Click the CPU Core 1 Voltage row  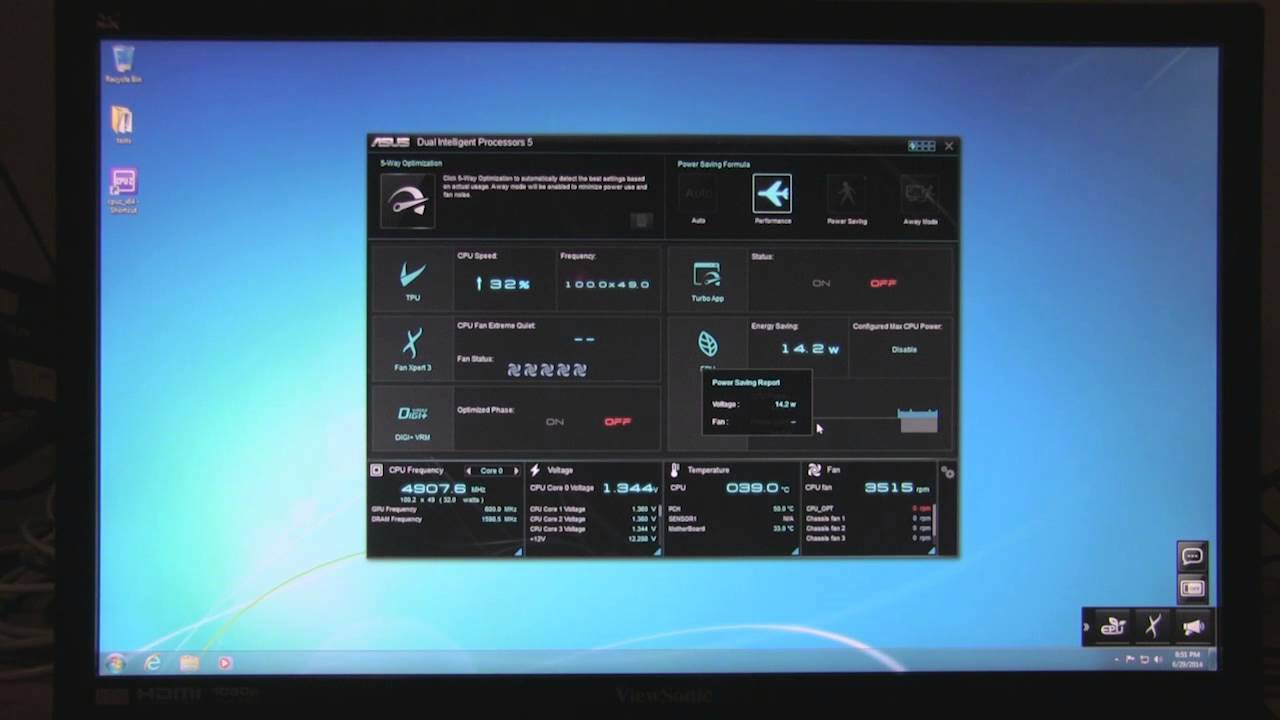coord(593,509)
